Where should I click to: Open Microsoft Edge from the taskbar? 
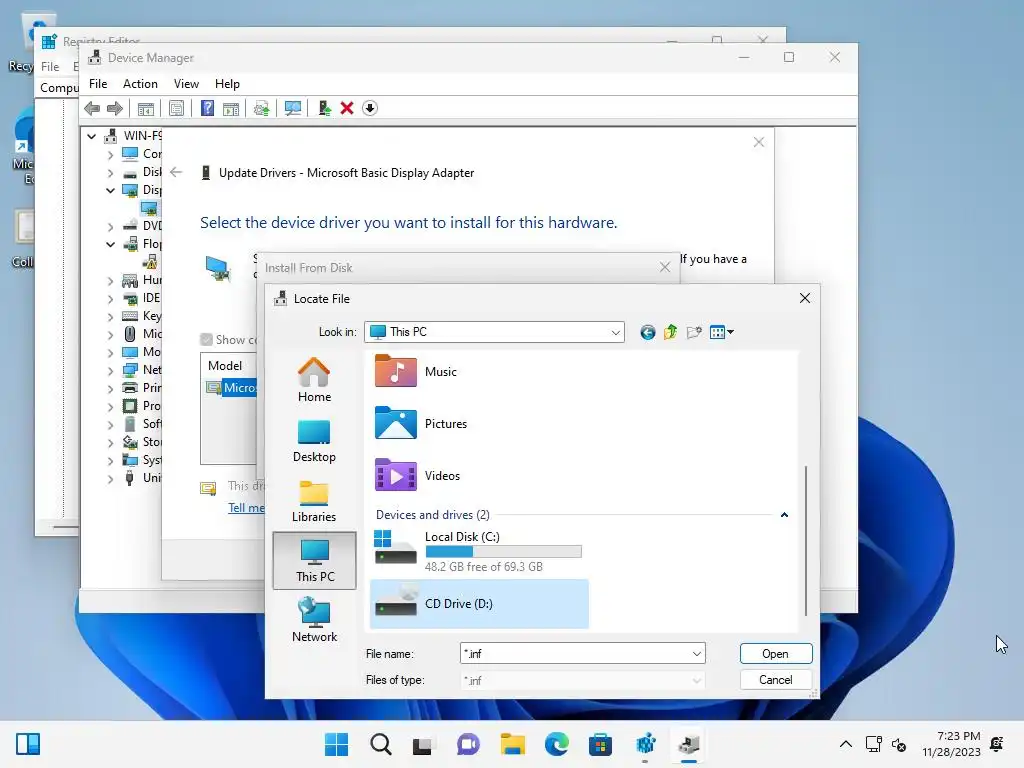pos(556,744)
